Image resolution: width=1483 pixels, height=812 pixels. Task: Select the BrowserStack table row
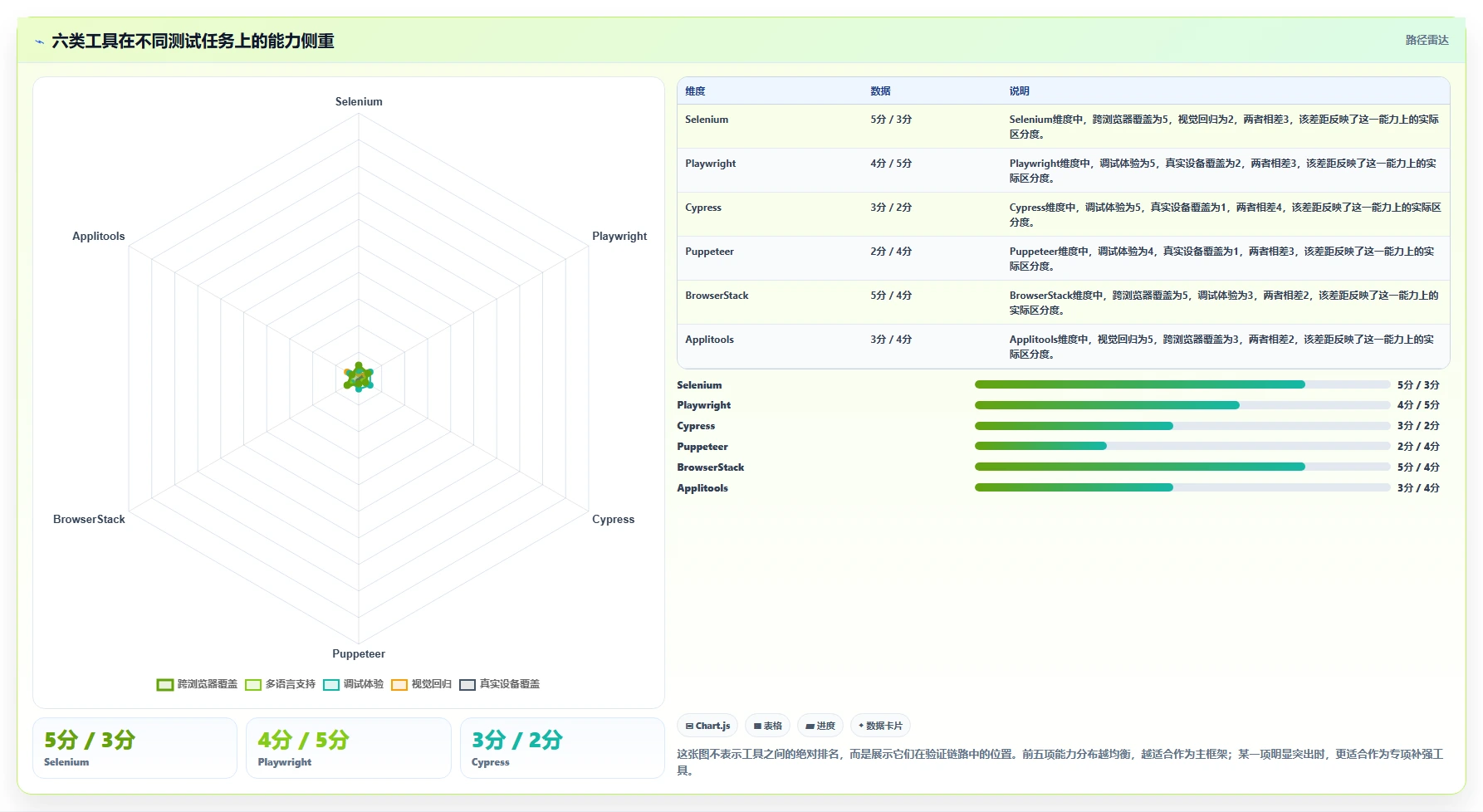[x=1063, y=302]
